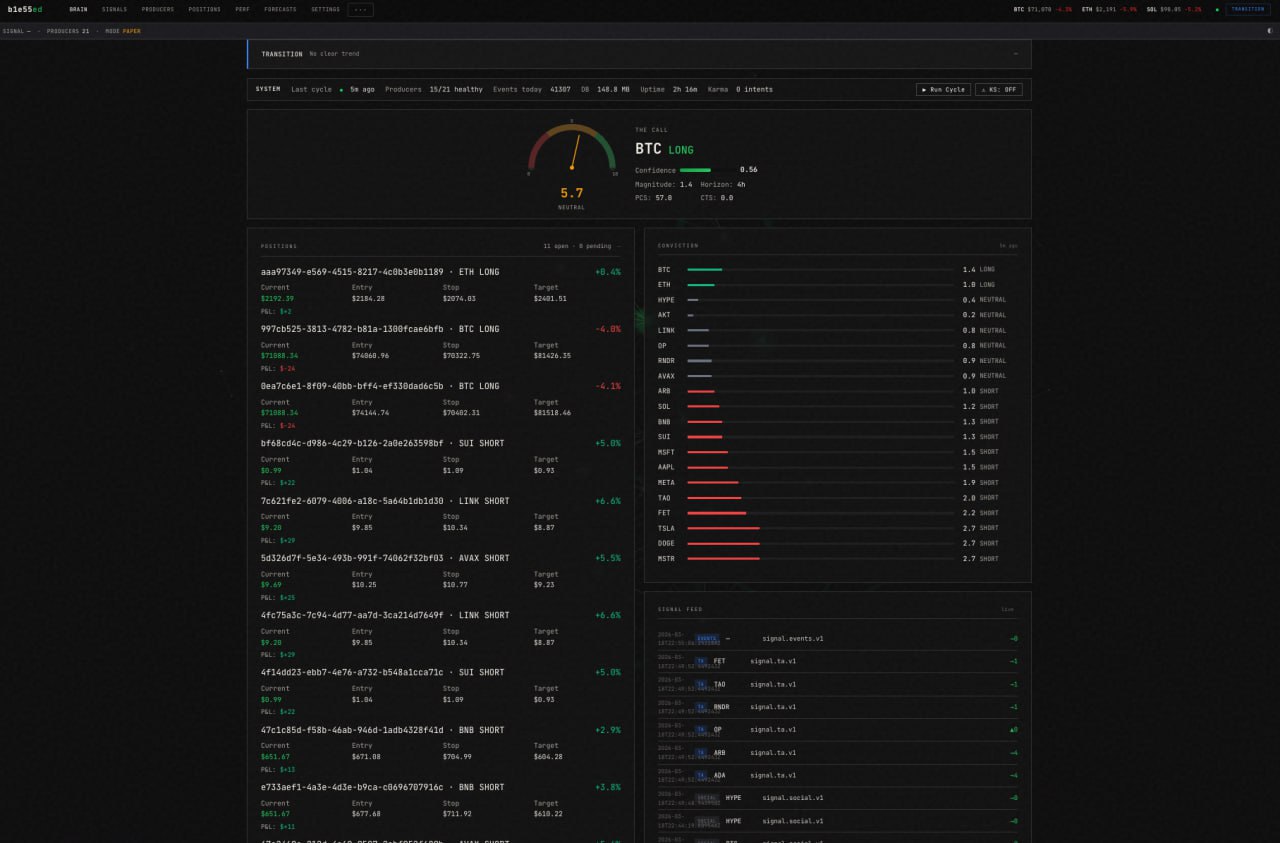The width and height of the screenshot is (1280, 843).
Task: Click the conviction gauge dial
Action: pyautogui.click(x=572, y=148)
